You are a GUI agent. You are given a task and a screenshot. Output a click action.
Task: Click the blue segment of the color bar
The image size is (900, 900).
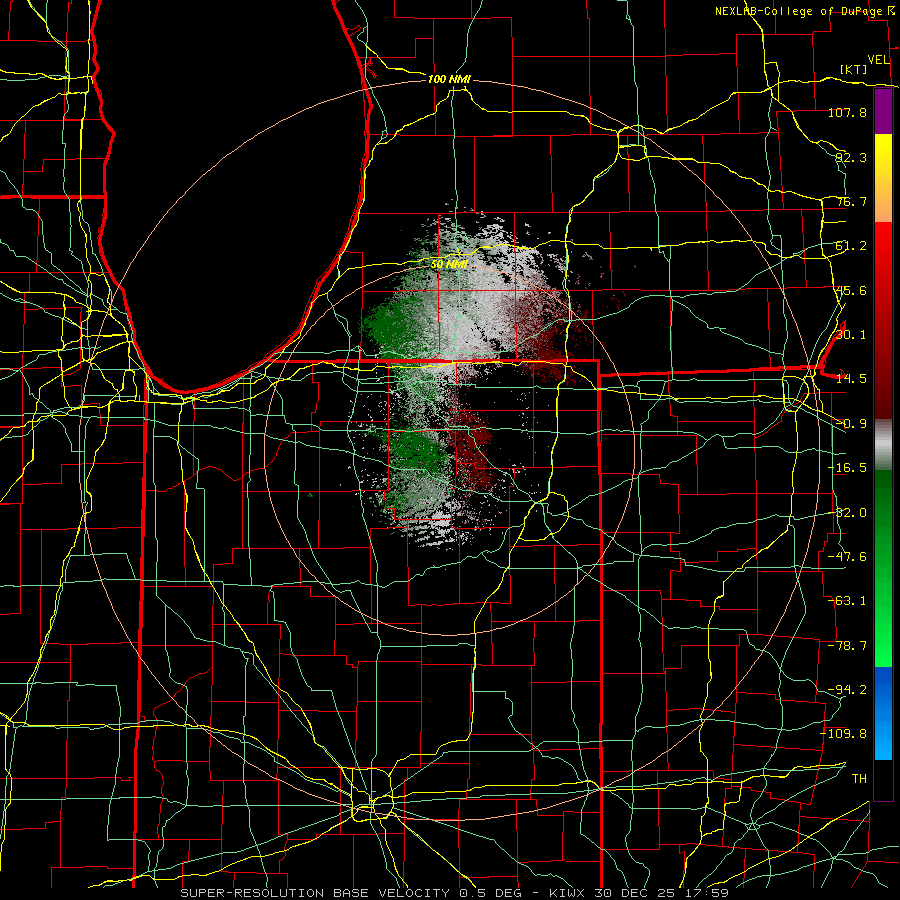click(x=883, y=713)
